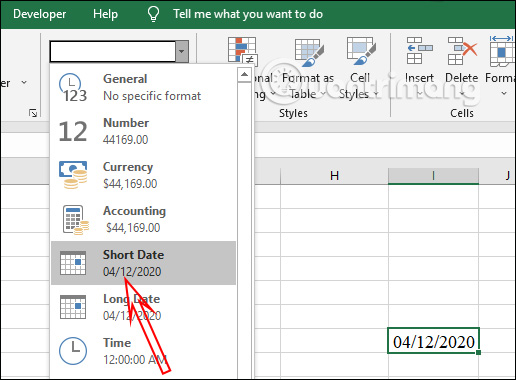
Task: Click the 'Tell me what you want to do' box
Action: click(x=248, y=14)
